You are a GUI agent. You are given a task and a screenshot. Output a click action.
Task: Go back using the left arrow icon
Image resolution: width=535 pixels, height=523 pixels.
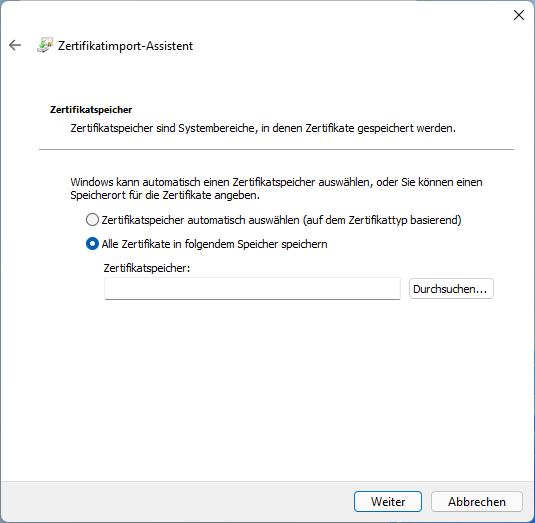pyautogui.click(x=15, y=45)
